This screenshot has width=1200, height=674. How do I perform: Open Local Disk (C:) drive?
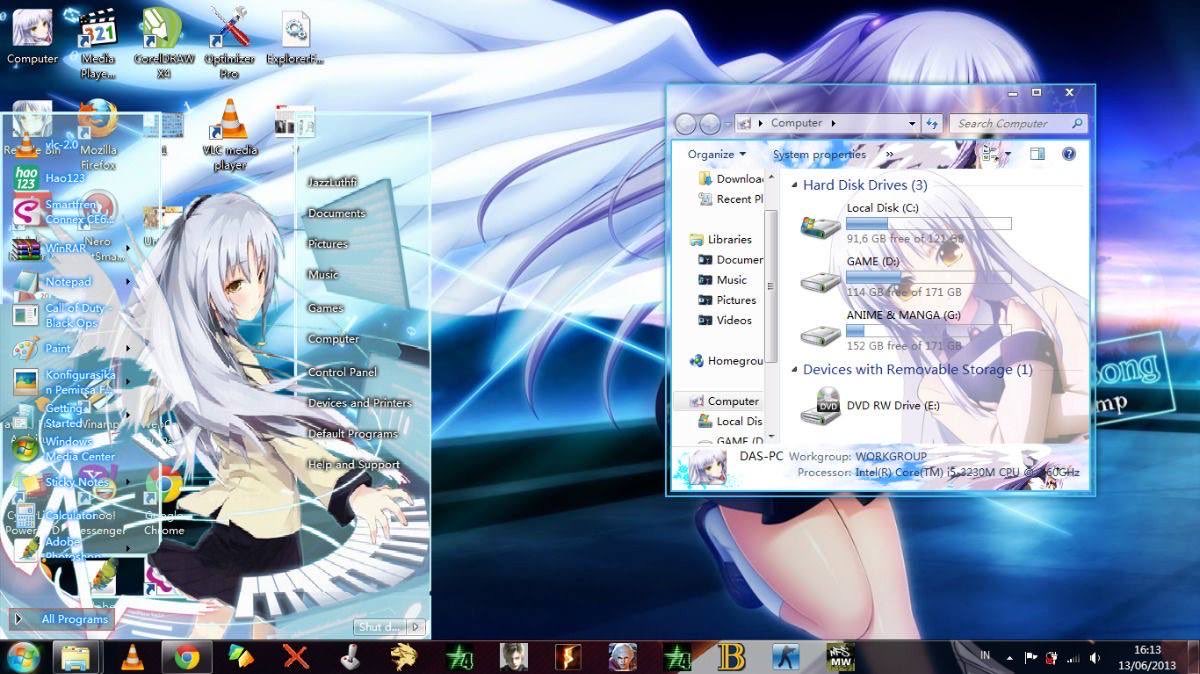(x=905, y=223)
